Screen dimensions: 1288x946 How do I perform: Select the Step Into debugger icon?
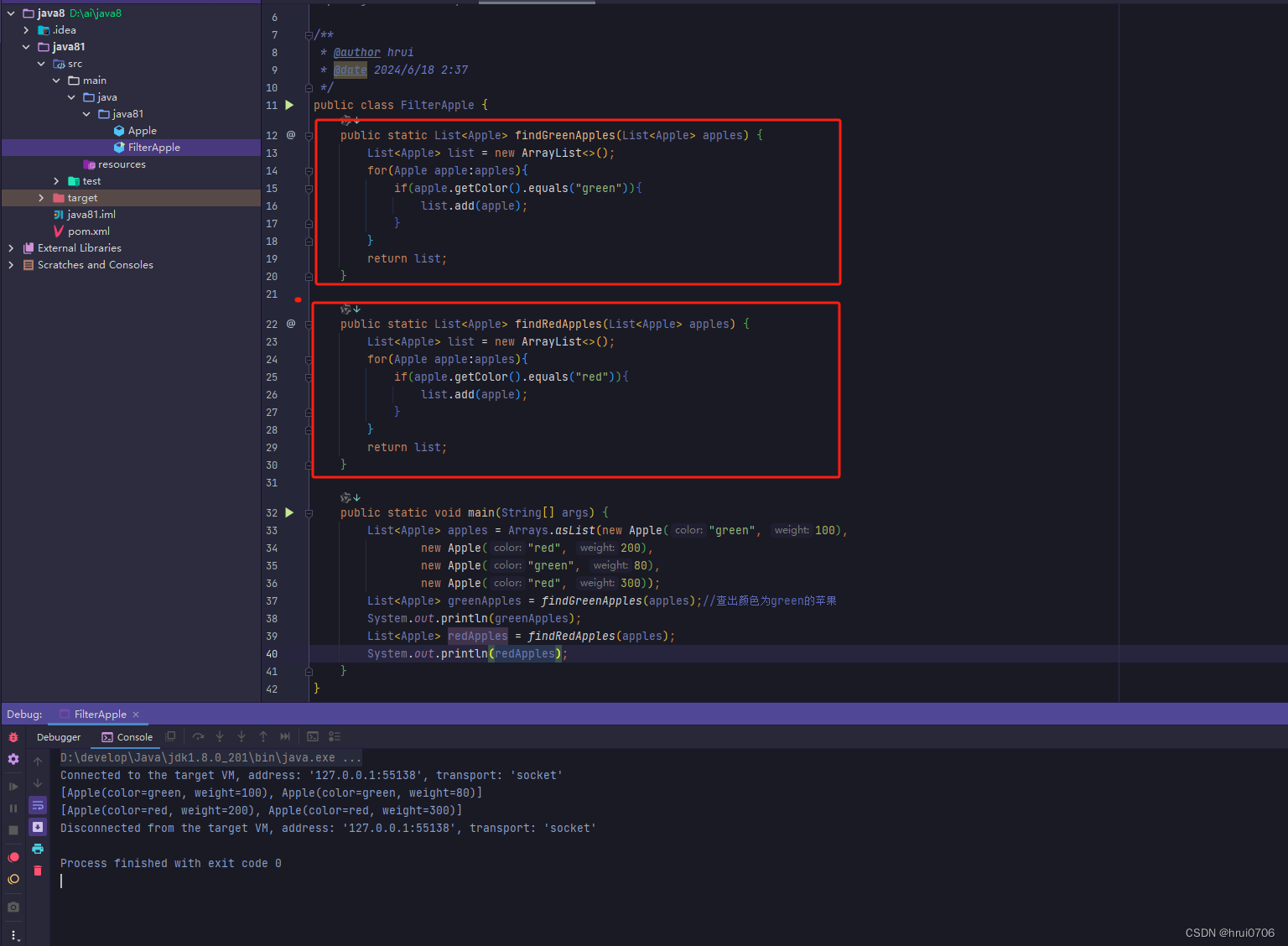pyautogui.click(x=220, y=737)
